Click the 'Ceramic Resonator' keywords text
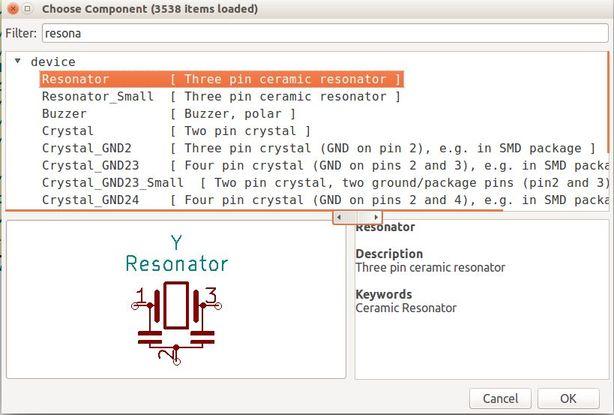This screenshot has width=614, height=415. coord(406,308)
